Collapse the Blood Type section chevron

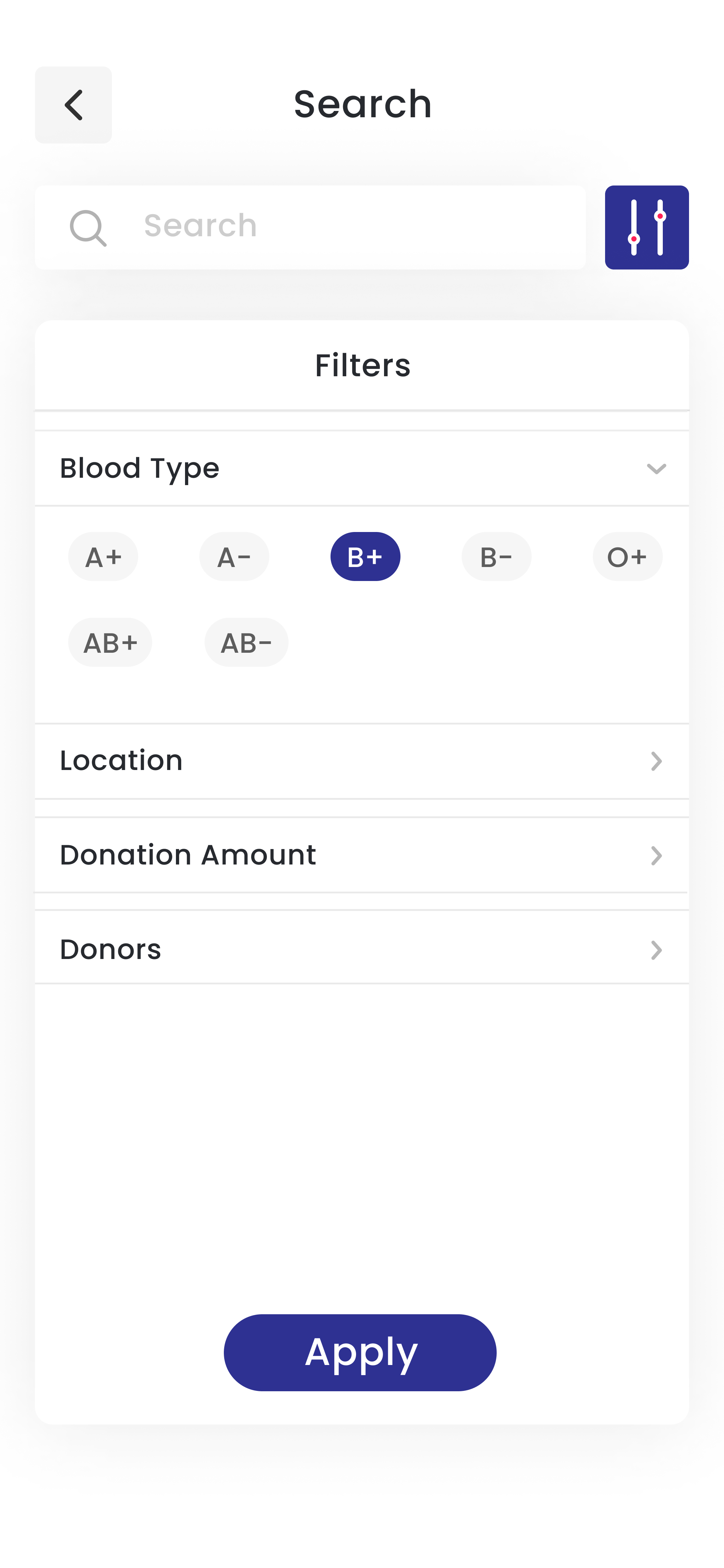click(656, 469)
